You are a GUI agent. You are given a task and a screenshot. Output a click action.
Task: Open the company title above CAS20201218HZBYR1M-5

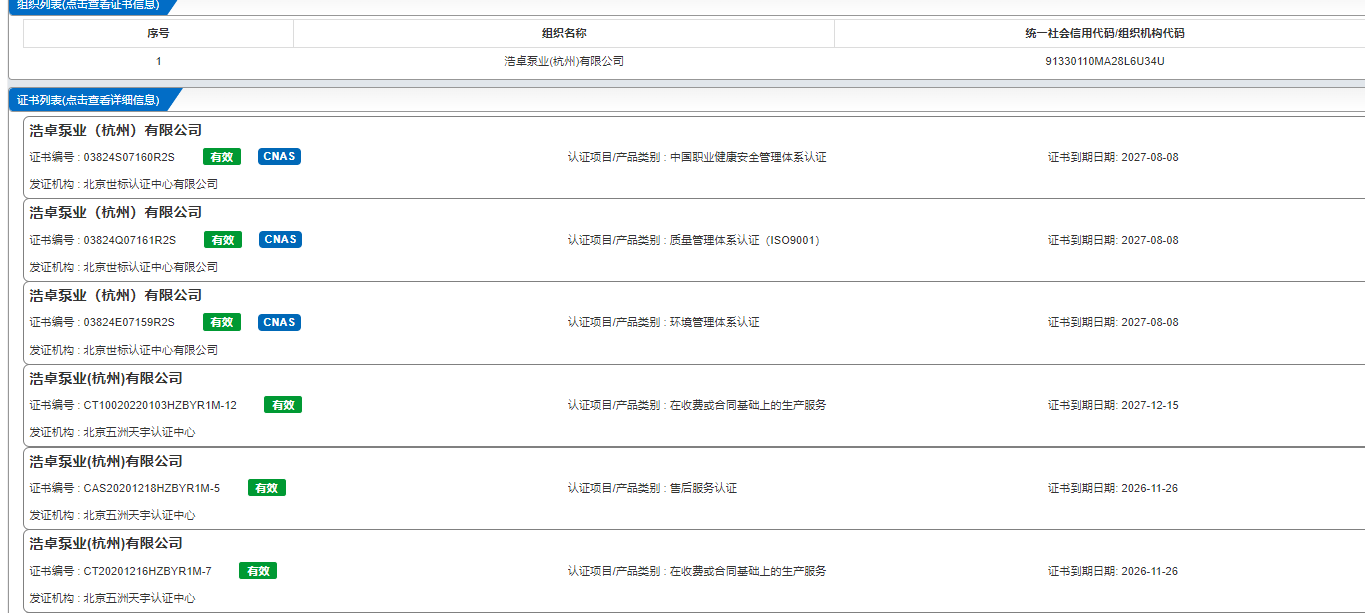pyautogui.click(x=106, y=461)
